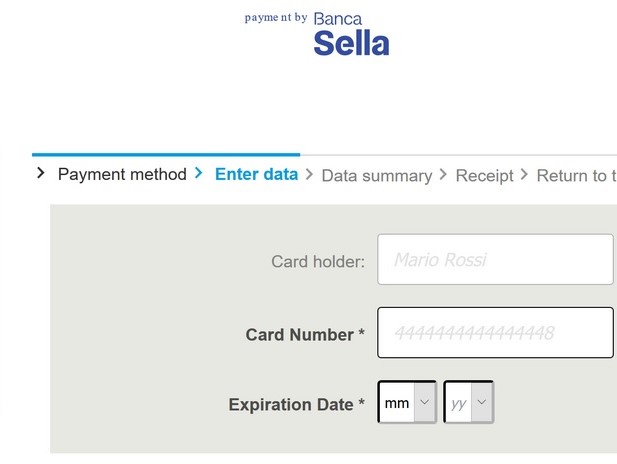
Task: Go to the Payment method step
Action: click(x=122, y=174)
